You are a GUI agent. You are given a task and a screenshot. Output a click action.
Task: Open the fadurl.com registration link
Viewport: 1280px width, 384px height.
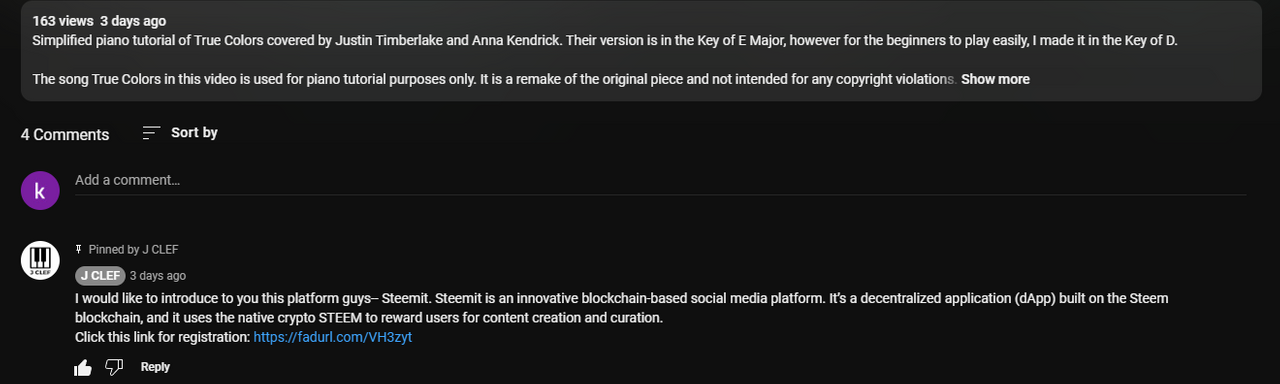(x=333, y=337)
